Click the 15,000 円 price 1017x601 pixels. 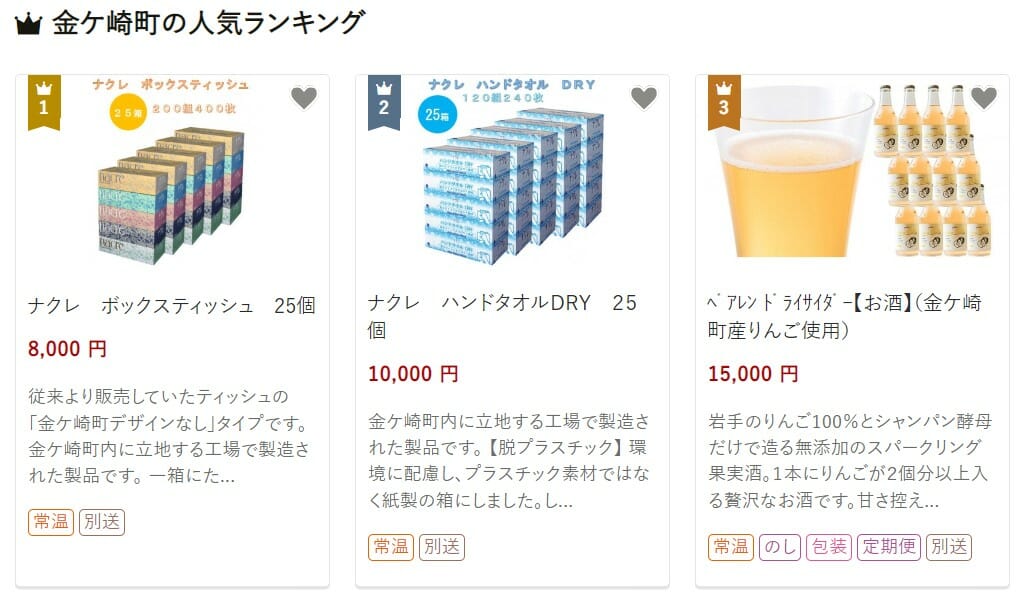753,374
